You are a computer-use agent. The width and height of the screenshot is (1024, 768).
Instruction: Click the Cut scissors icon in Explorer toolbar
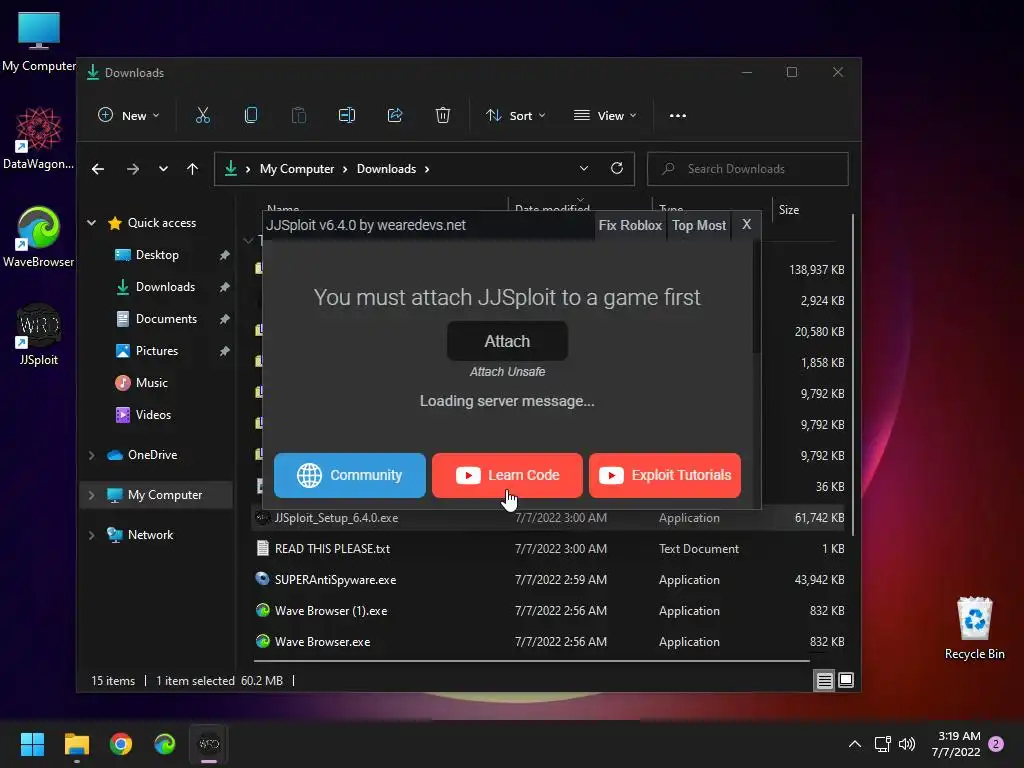[202, 116]
